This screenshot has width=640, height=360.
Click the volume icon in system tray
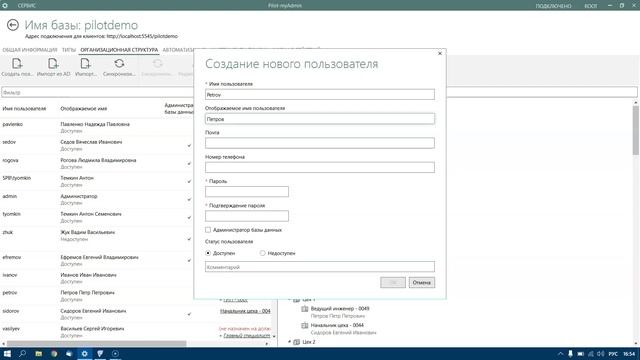click(x=601, y=353)
